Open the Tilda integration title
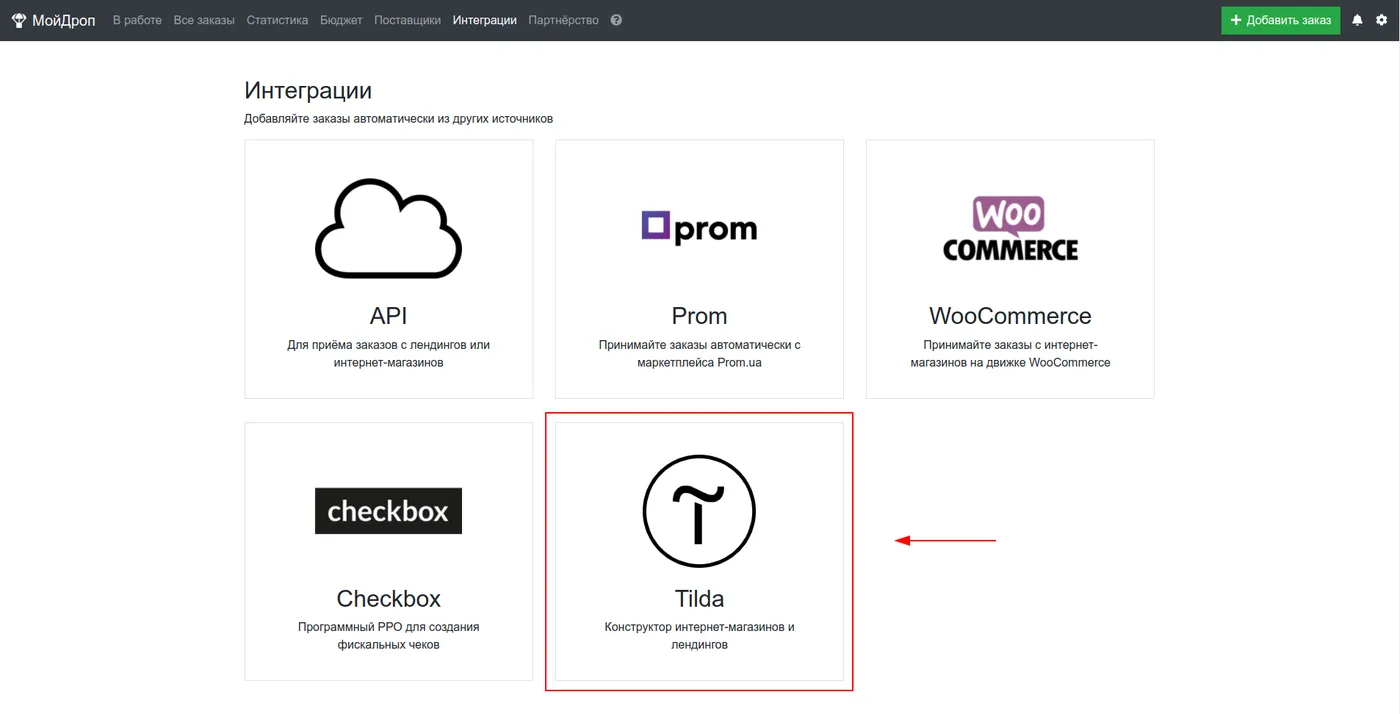This screenshot has height=714, width=1400. tap(699, 599)
